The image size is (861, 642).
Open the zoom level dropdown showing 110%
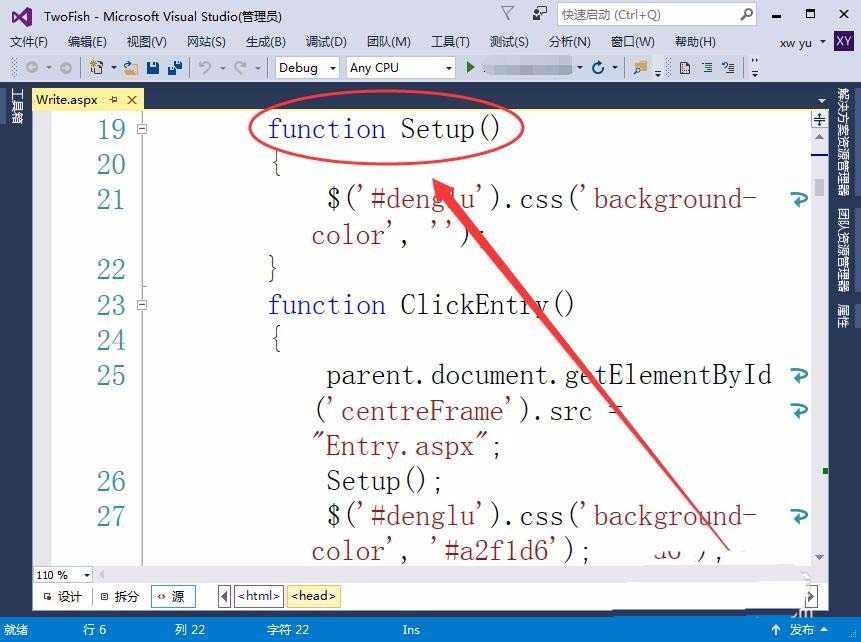pyautogui.click(x=62, y=575)
